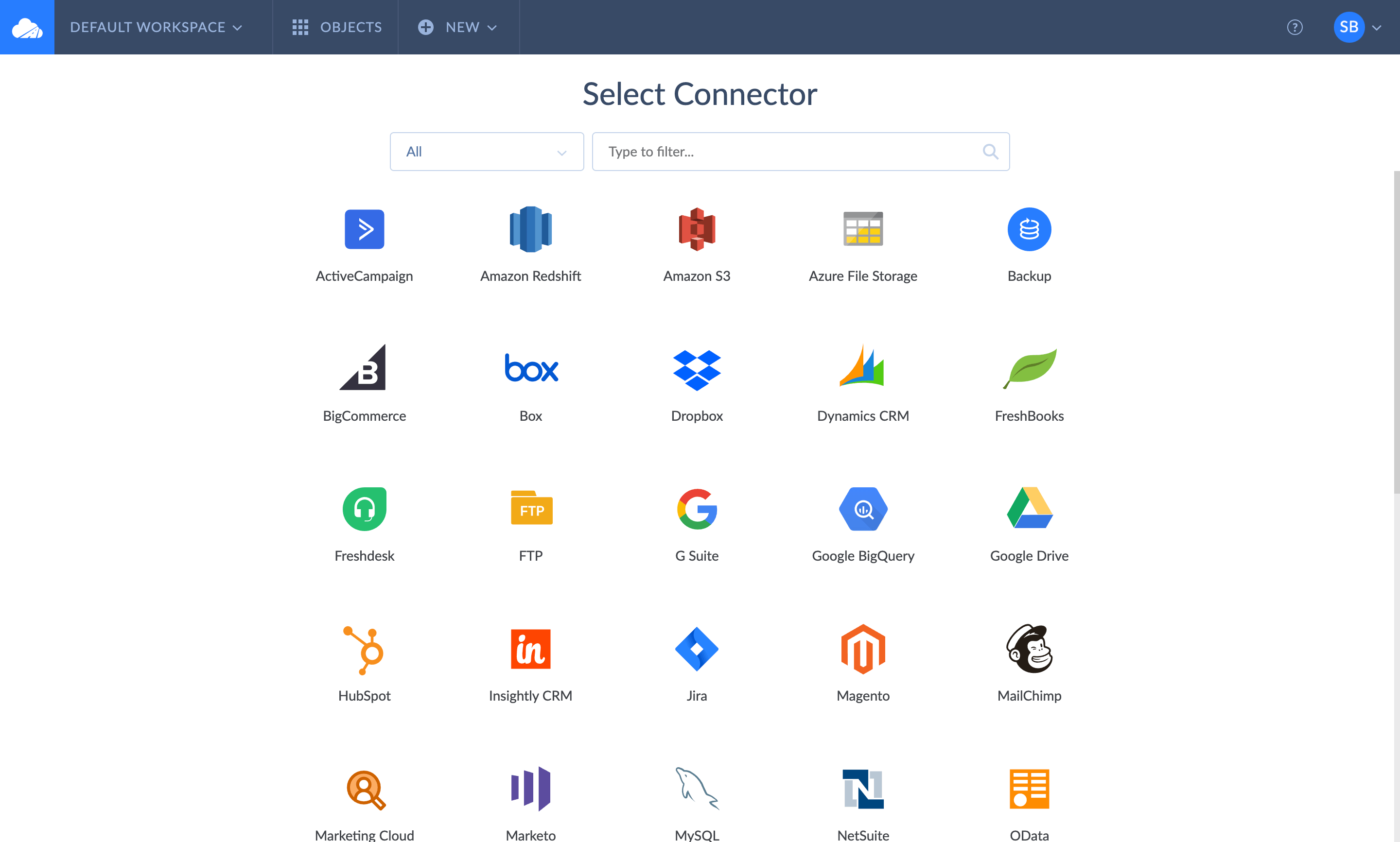Click the Dynamics CRM label
Image resolution: width=1400 pixels, height=842 pixels.
point(863,416)
